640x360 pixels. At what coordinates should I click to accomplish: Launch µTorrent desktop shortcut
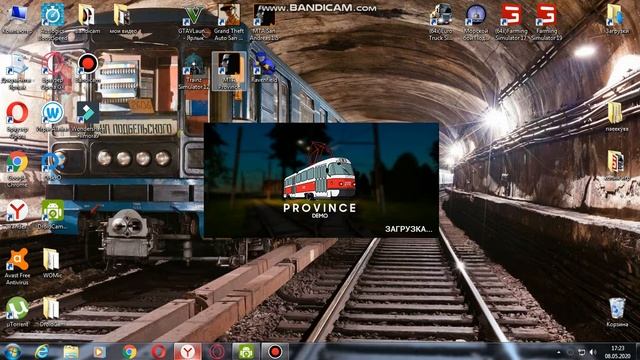pyautogui.click(x=17, y=312)
